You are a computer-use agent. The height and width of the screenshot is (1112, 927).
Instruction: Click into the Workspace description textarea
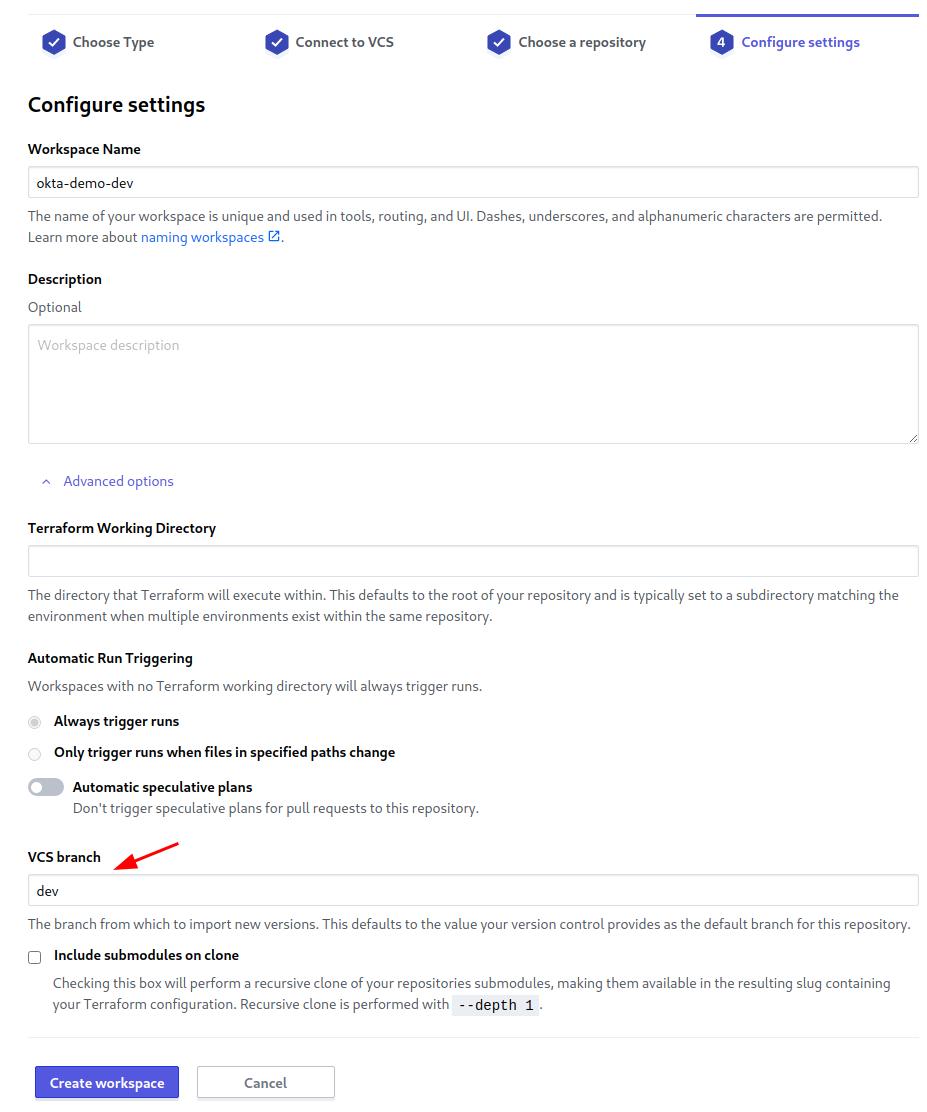(x=473, y=384)
